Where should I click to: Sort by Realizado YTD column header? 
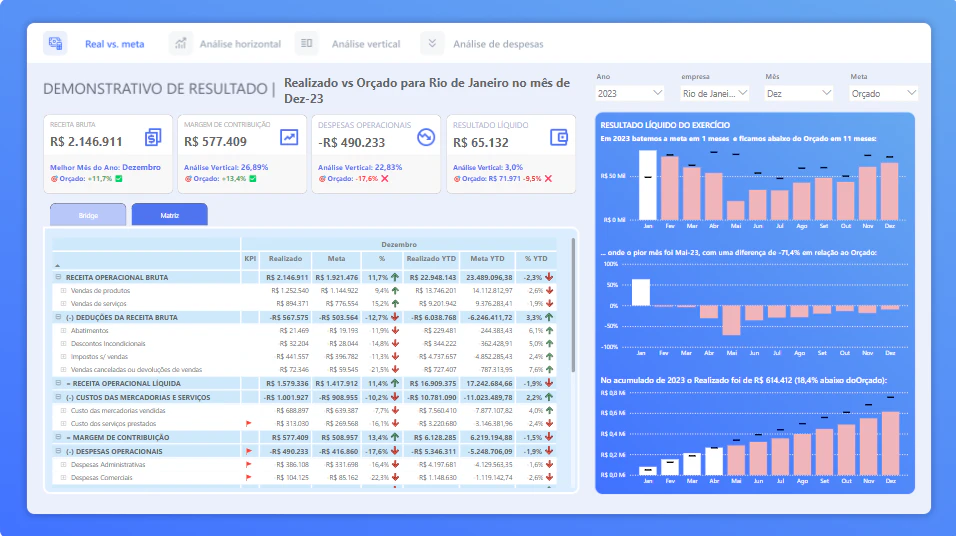coord(431,259)
